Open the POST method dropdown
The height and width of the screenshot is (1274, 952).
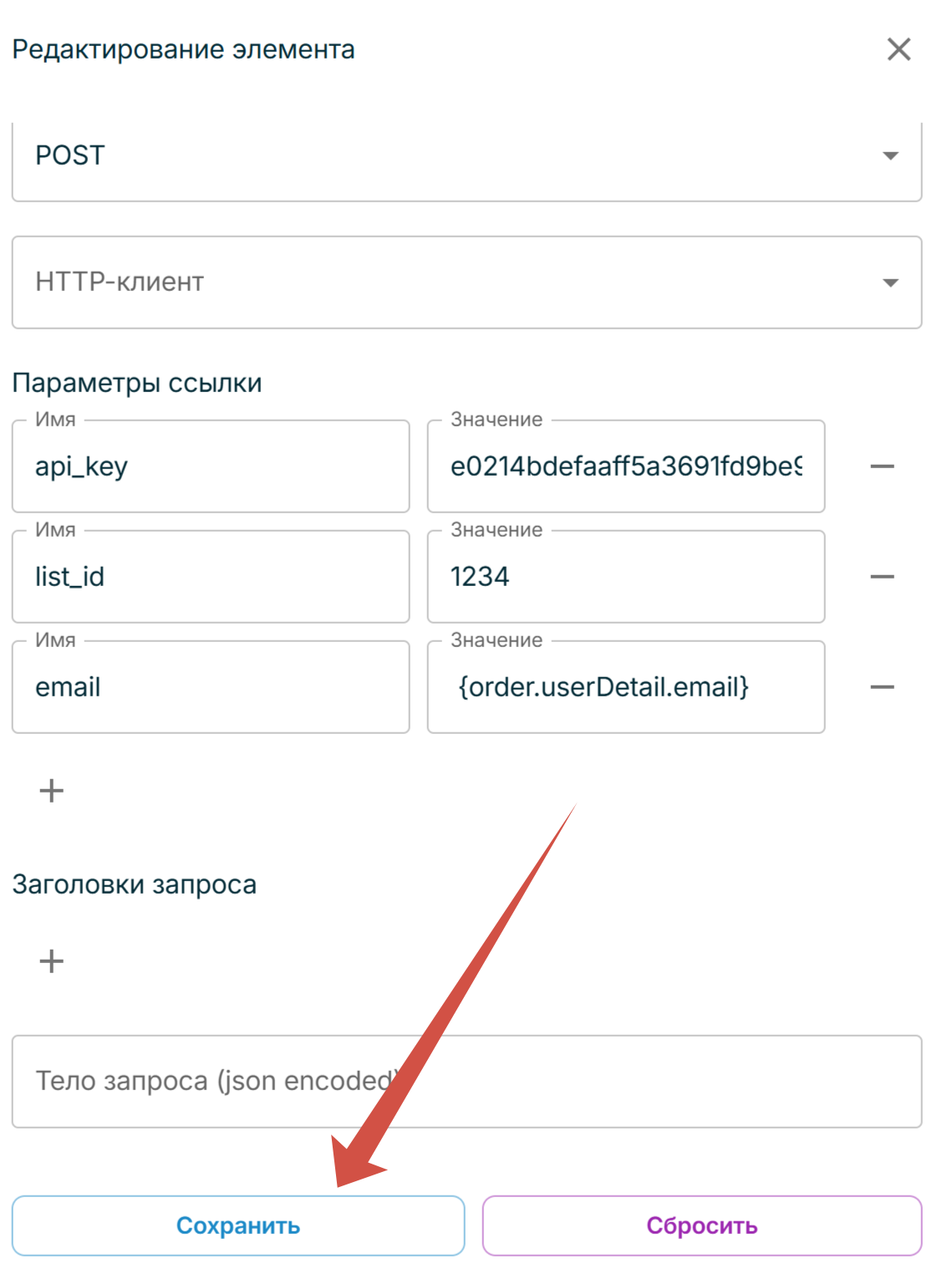466,156
